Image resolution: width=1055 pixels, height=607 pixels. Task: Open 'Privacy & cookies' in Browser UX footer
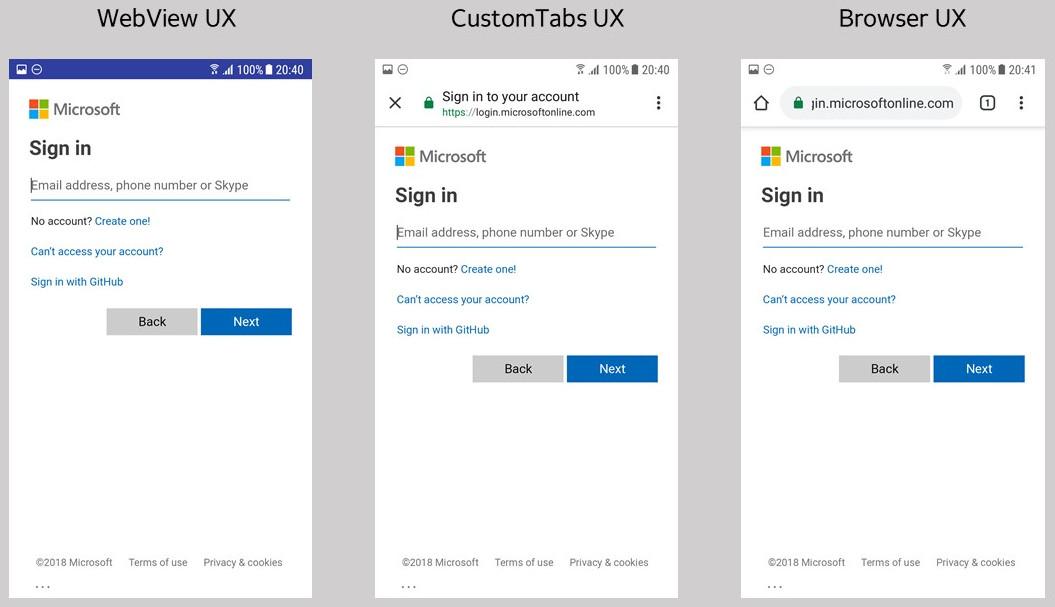pyautogui.click(x=975, y=562)
